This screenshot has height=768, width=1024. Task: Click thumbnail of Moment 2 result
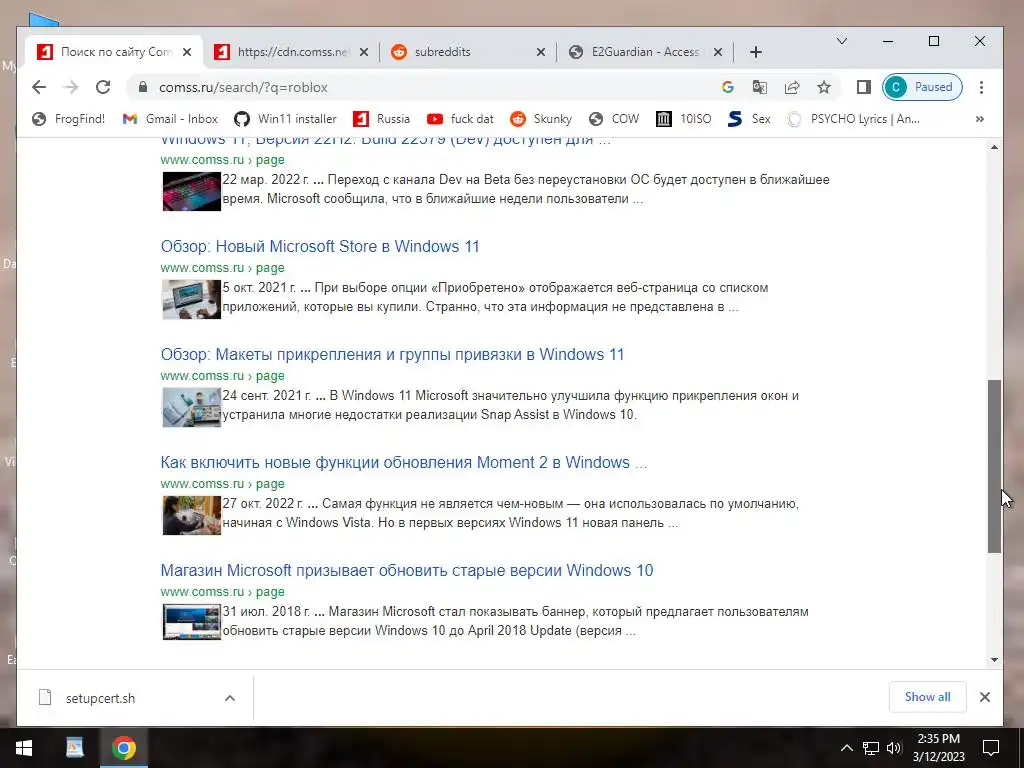point(191,515)
